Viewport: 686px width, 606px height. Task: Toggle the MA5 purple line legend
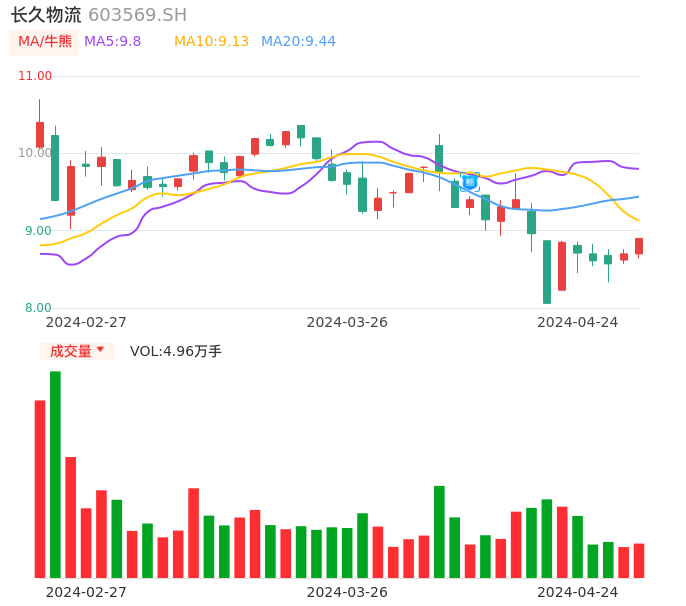(112, 41)
